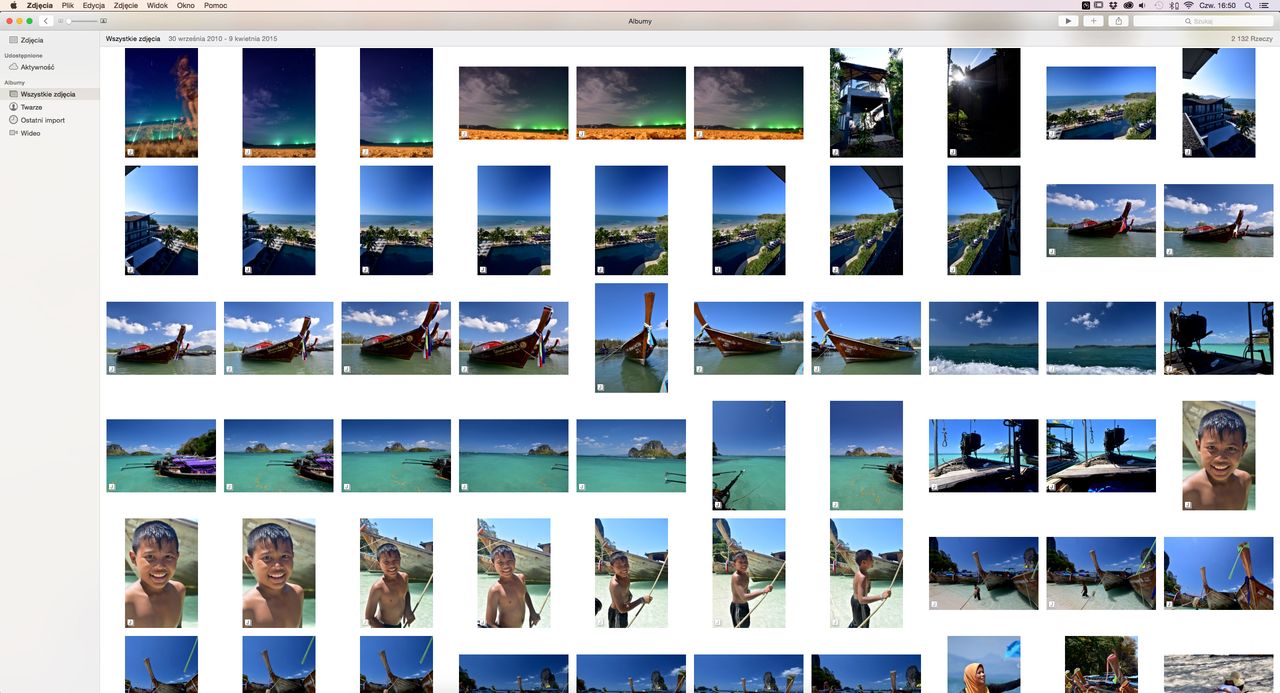Click the small-thumbnail icon left of zoom slider
Image resolution: width=1280 pixels, height=693 pixels.
click(60, 21)
